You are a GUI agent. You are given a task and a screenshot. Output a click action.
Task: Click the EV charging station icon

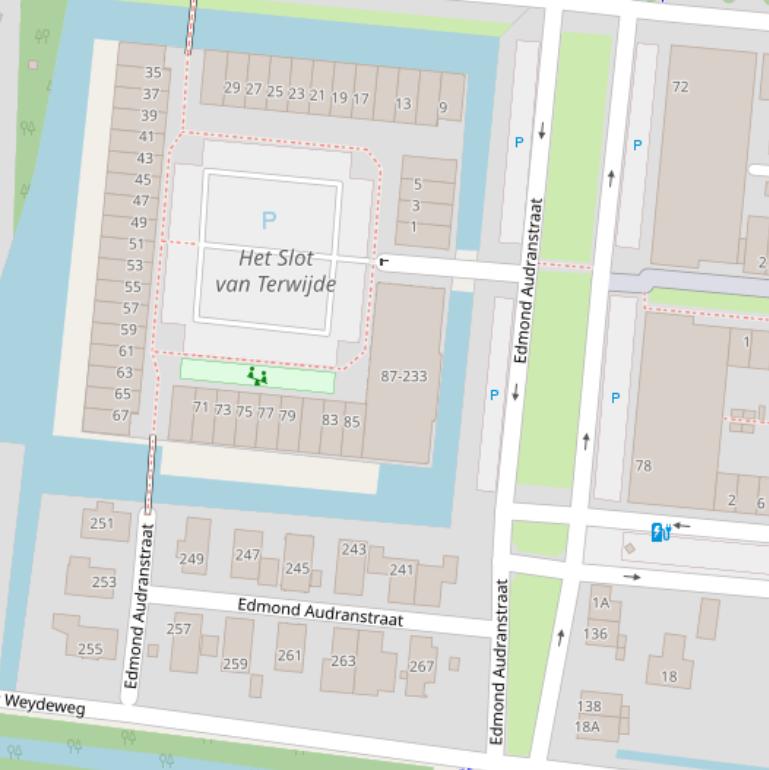click(x=659, y=533)
